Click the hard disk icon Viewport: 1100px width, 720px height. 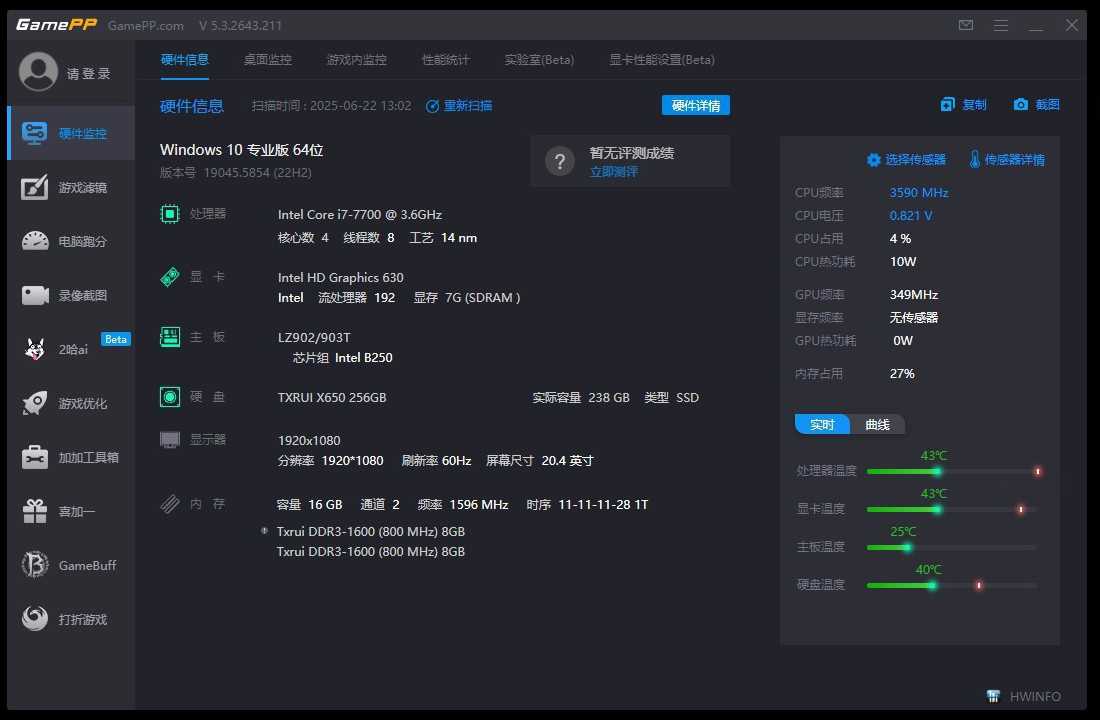[x=170, y=397]
